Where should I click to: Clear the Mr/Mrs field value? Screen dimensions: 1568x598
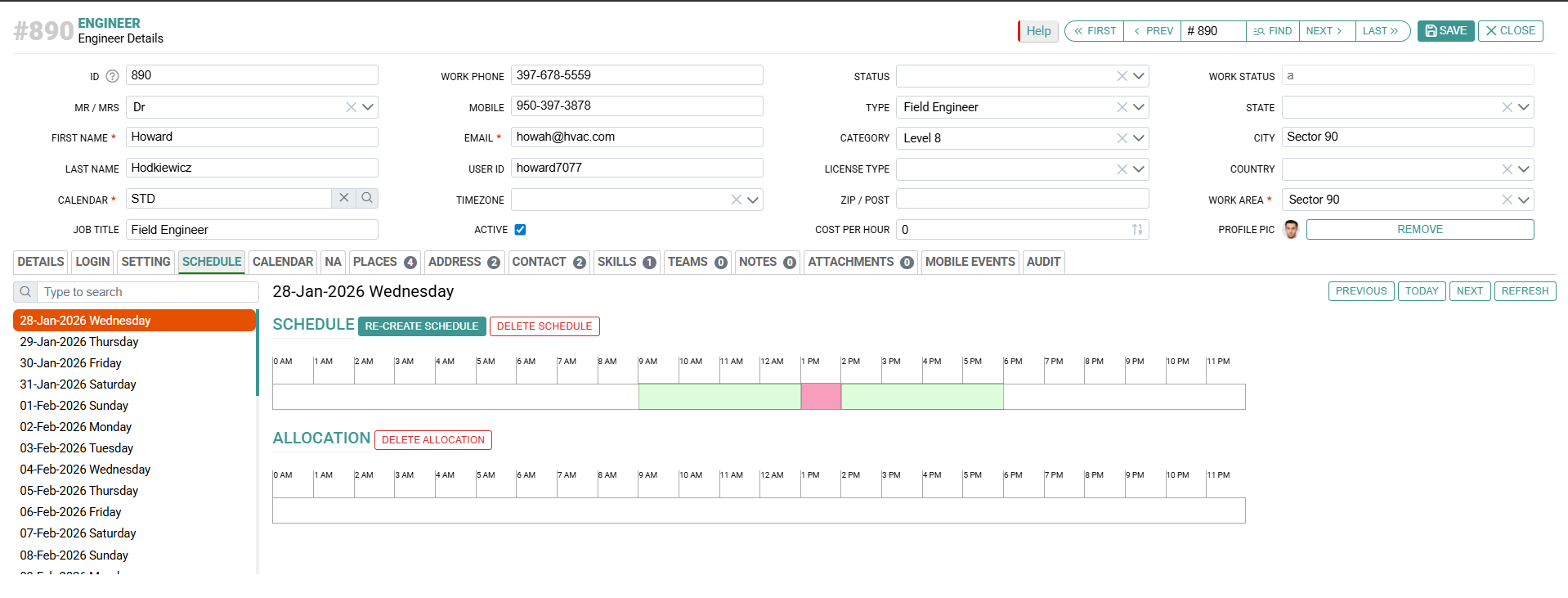coord(351,107)
